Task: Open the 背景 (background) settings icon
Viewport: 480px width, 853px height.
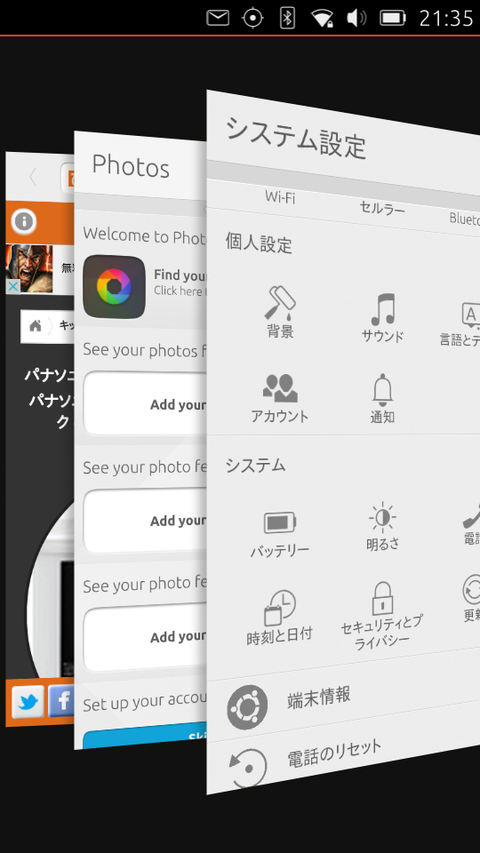Action: (280, 312)
